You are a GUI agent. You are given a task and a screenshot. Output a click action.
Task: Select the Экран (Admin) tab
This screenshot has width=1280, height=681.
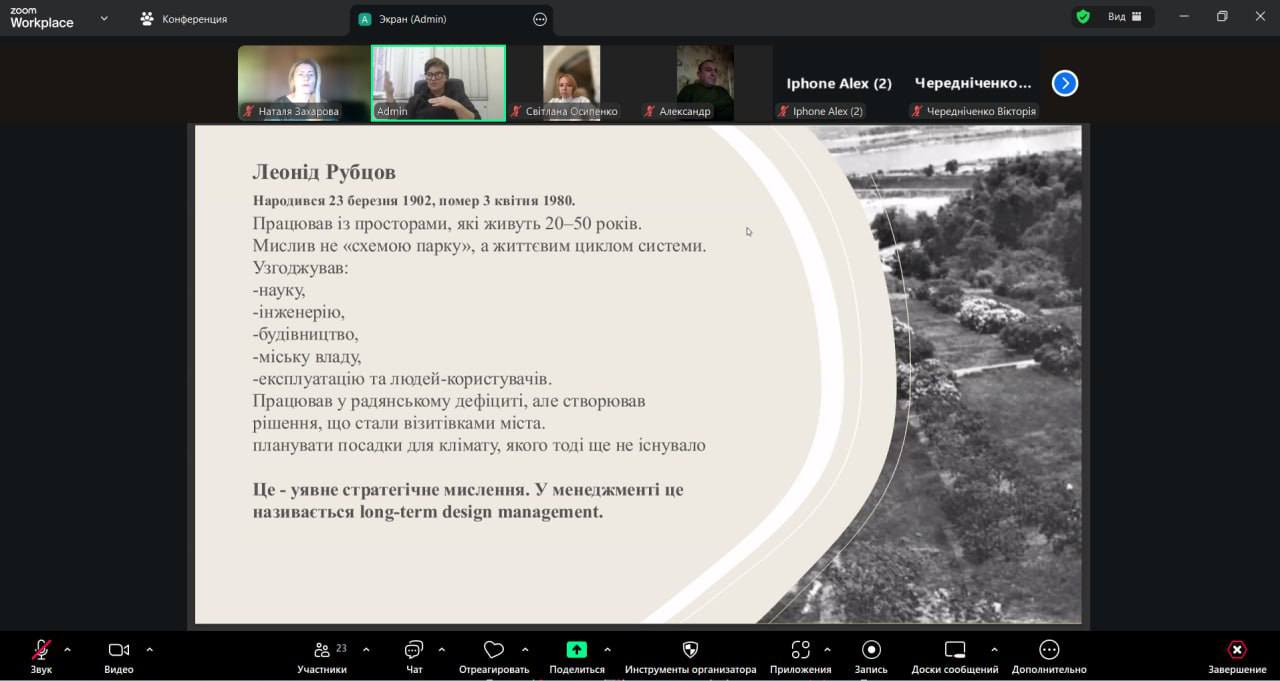[x=440, y=19]
